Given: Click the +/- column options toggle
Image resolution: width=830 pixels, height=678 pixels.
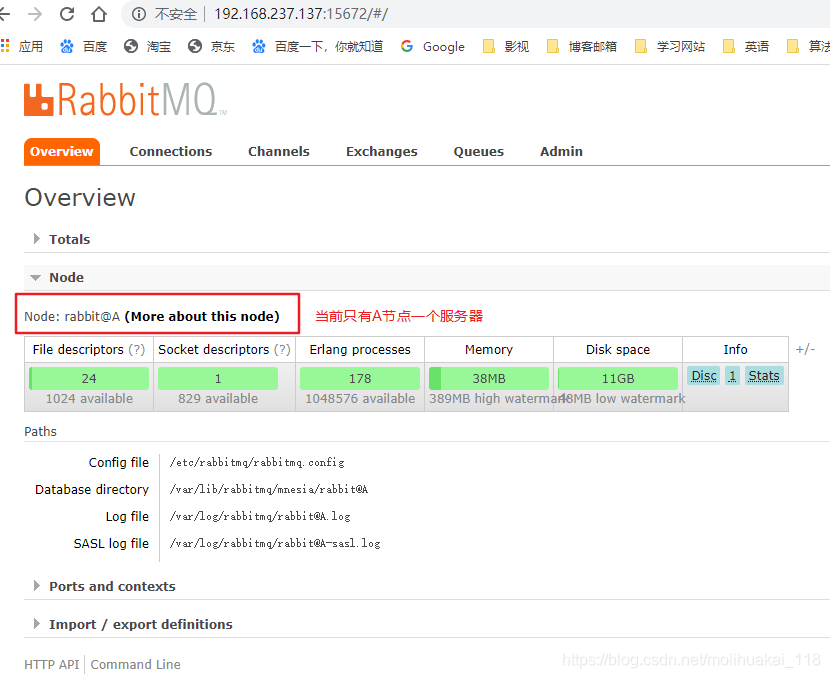Looking at the screenshot, I should 805,349.
